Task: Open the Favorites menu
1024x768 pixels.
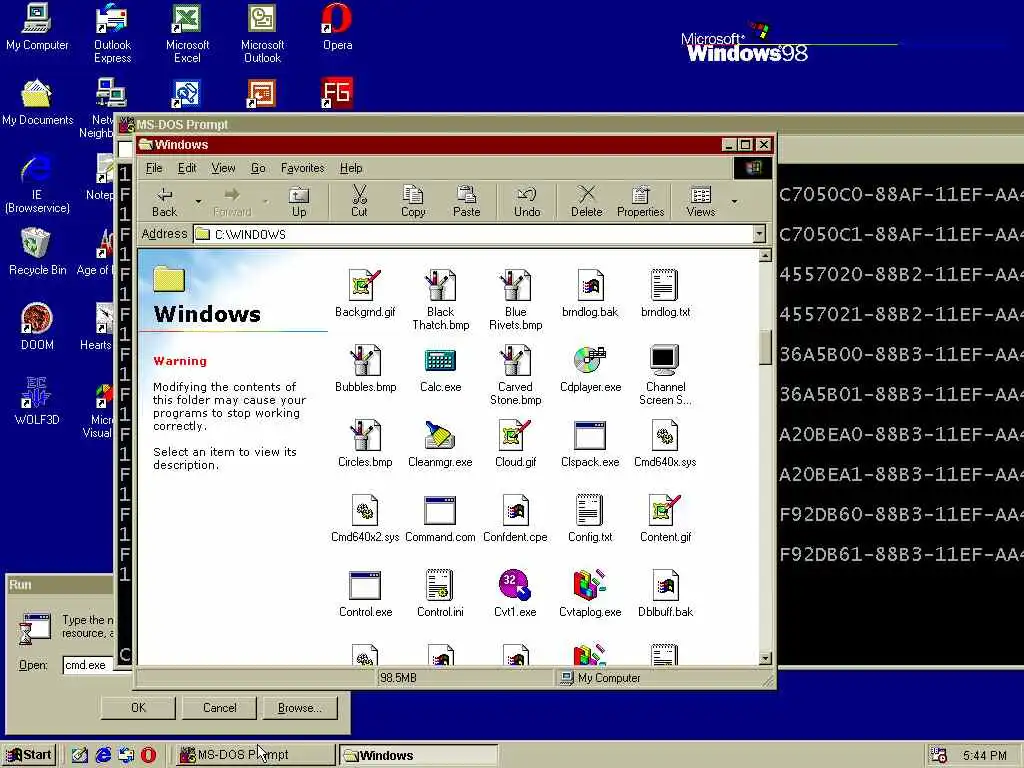Action: coord(302,168)
